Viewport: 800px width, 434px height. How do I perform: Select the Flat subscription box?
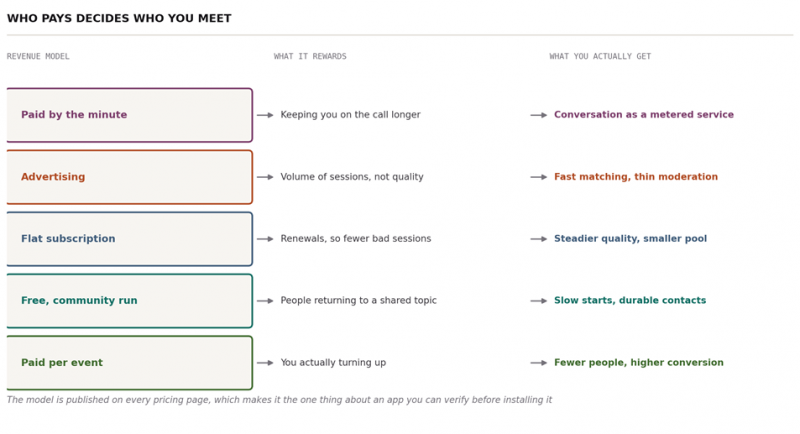[130, 239]
